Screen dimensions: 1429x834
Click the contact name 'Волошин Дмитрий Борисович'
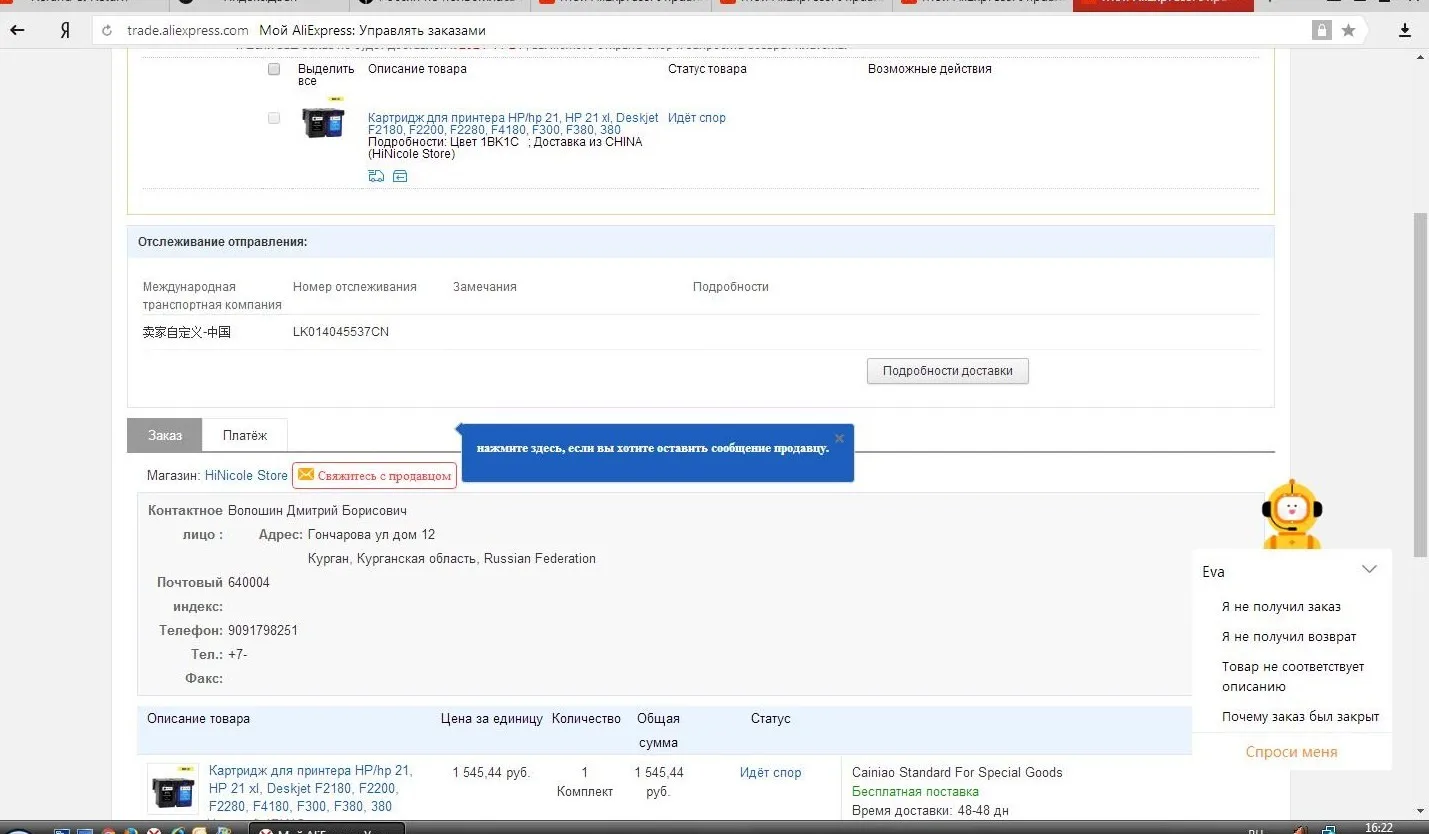click(x=317, y=511)
